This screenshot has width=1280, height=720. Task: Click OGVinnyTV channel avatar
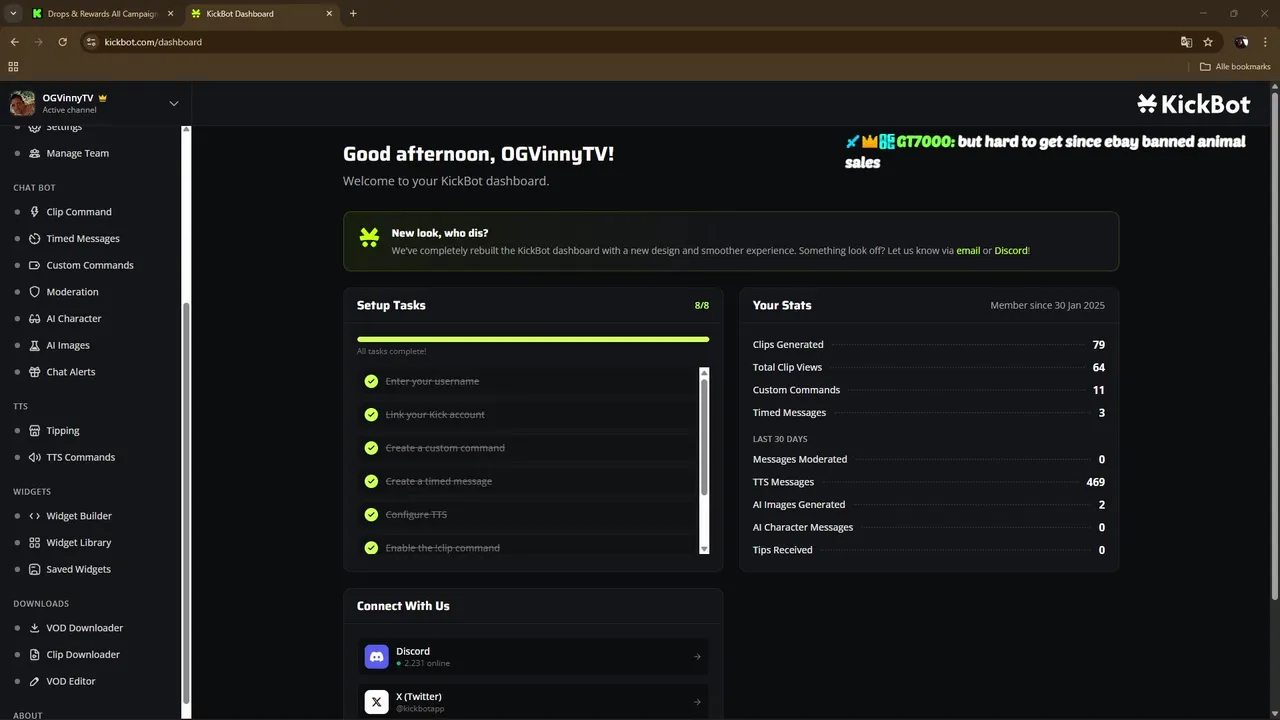(22, 103)
